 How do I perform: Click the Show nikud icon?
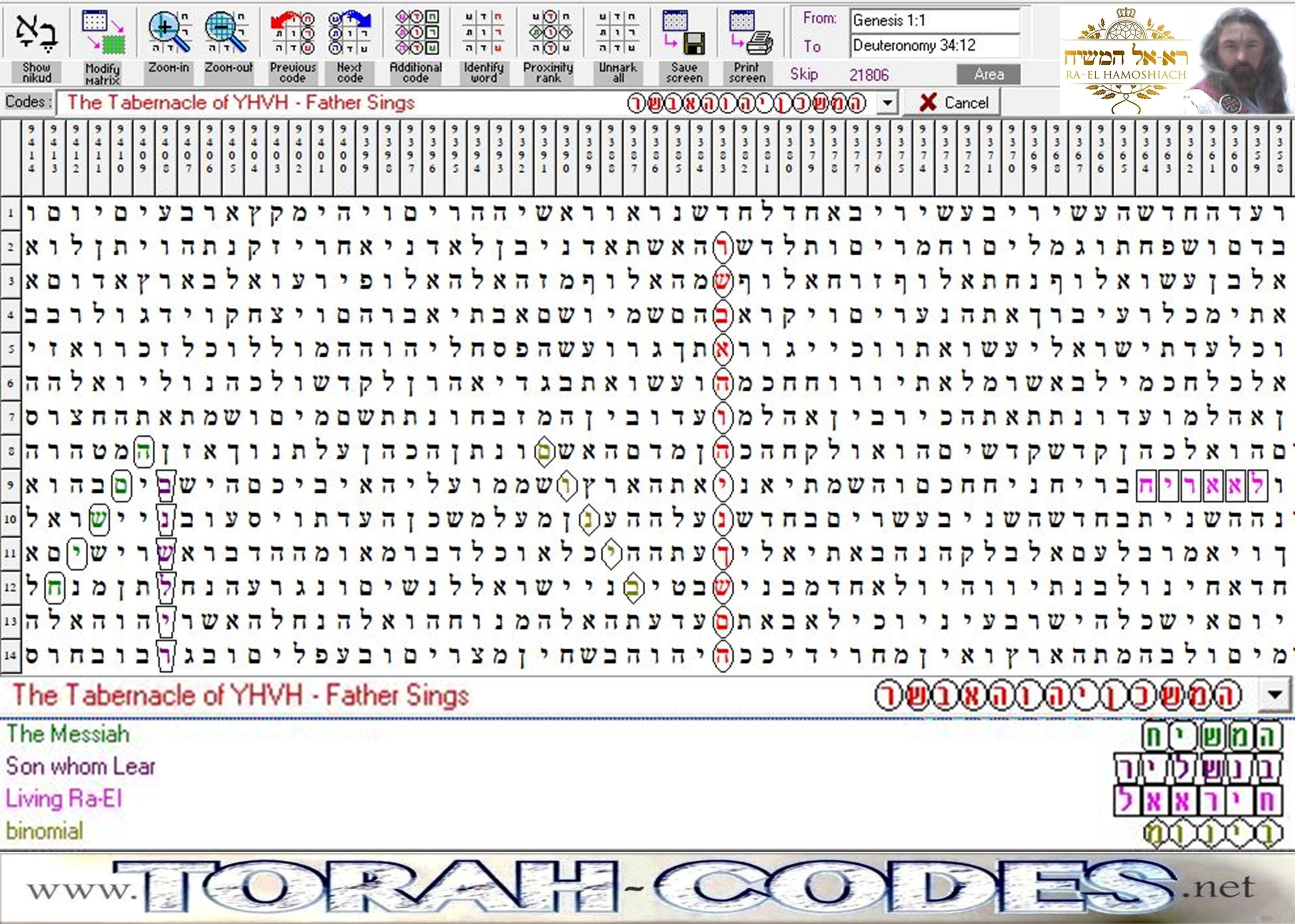36,34
